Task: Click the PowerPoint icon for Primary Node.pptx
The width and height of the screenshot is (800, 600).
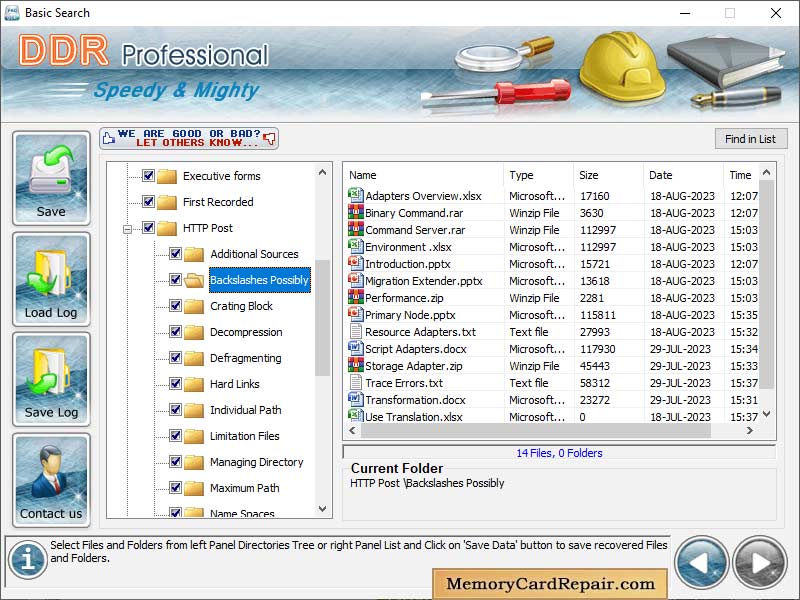Action: 355,314
